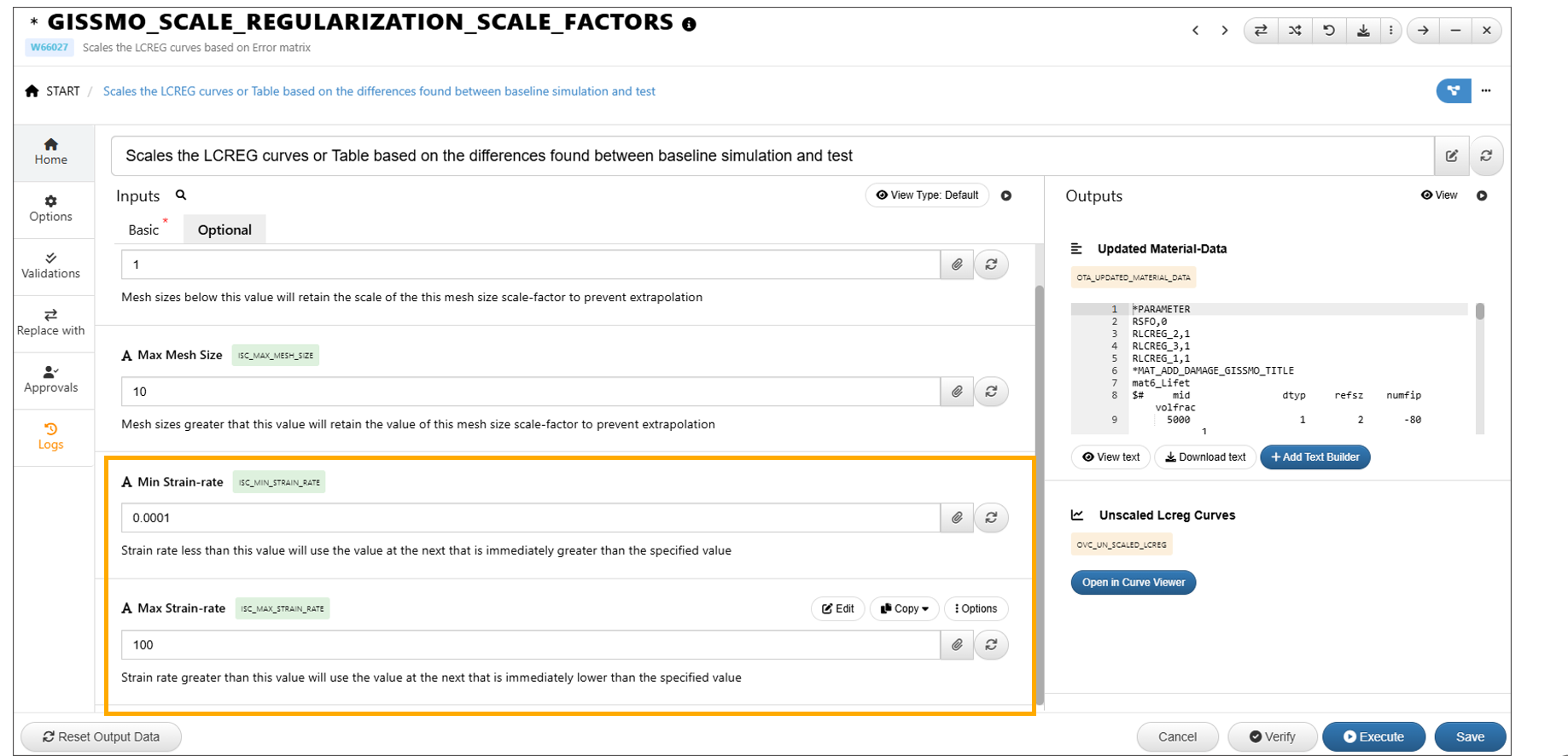Toggle View Type: Default selector
The height and width of the screenshot is (756, 1568).
pyautogui.click(x=927, y=195)
